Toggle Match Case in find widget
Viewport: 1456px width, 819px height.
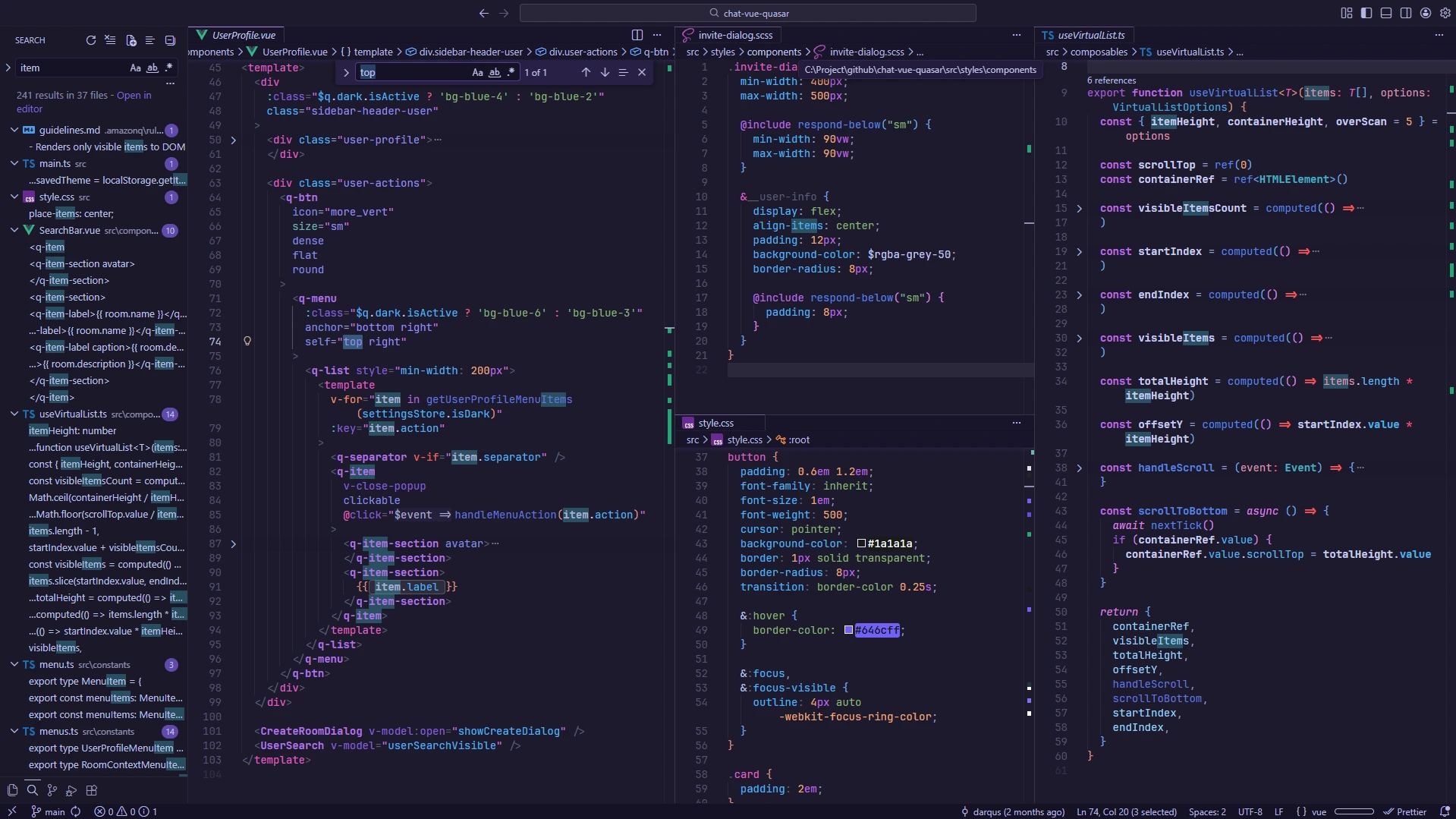click(477, 72)
